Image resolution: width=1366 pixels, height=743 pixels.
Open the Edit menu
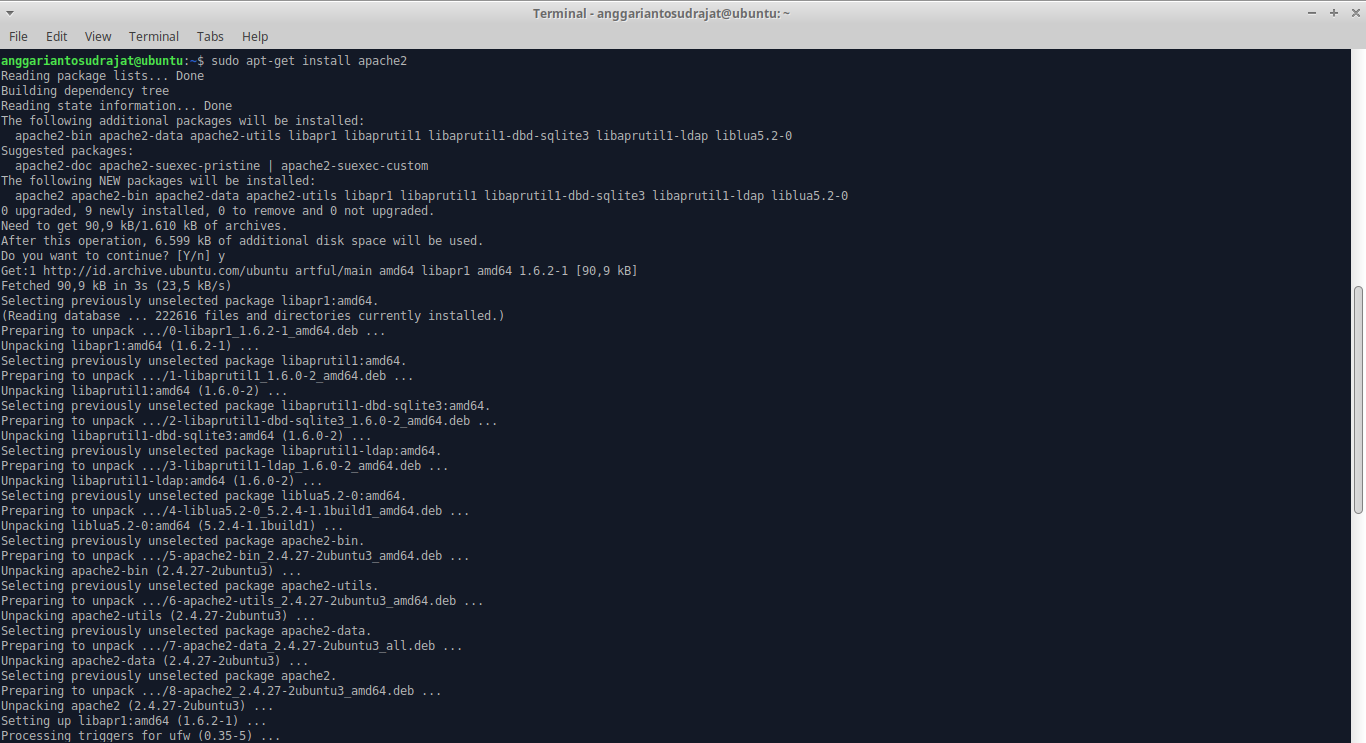[57, 36]
